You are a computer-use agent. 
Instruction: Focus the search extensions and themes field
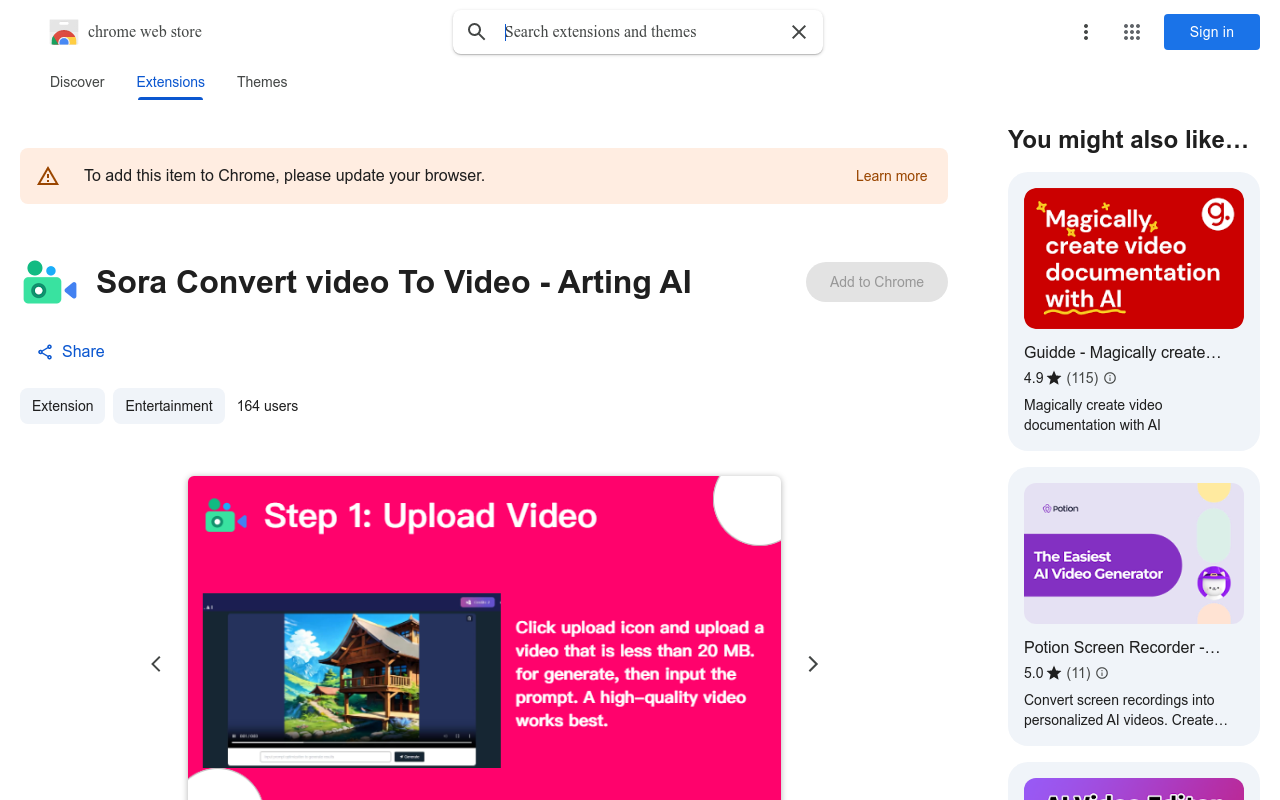[637, 32]
